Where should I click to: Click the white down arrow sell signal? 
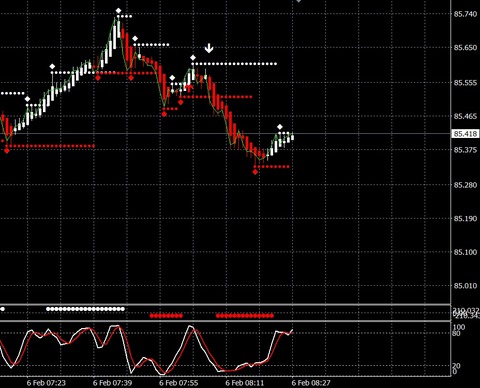click(209, 48)
